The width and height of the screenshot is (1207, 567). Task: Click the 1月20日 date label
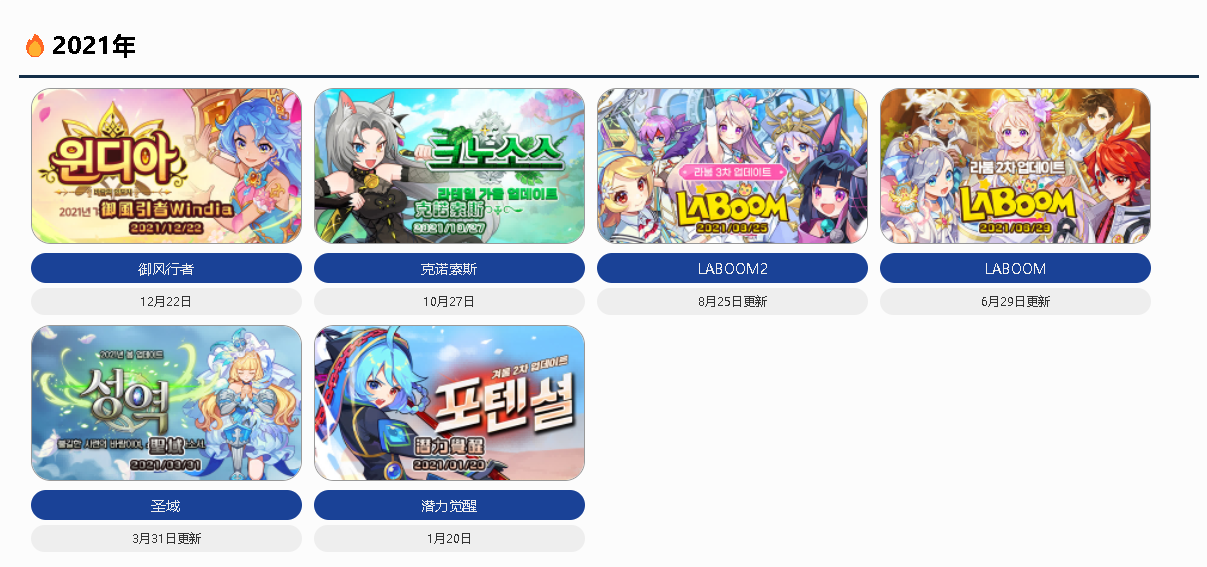pyautogui.click(x=449, y=538)
